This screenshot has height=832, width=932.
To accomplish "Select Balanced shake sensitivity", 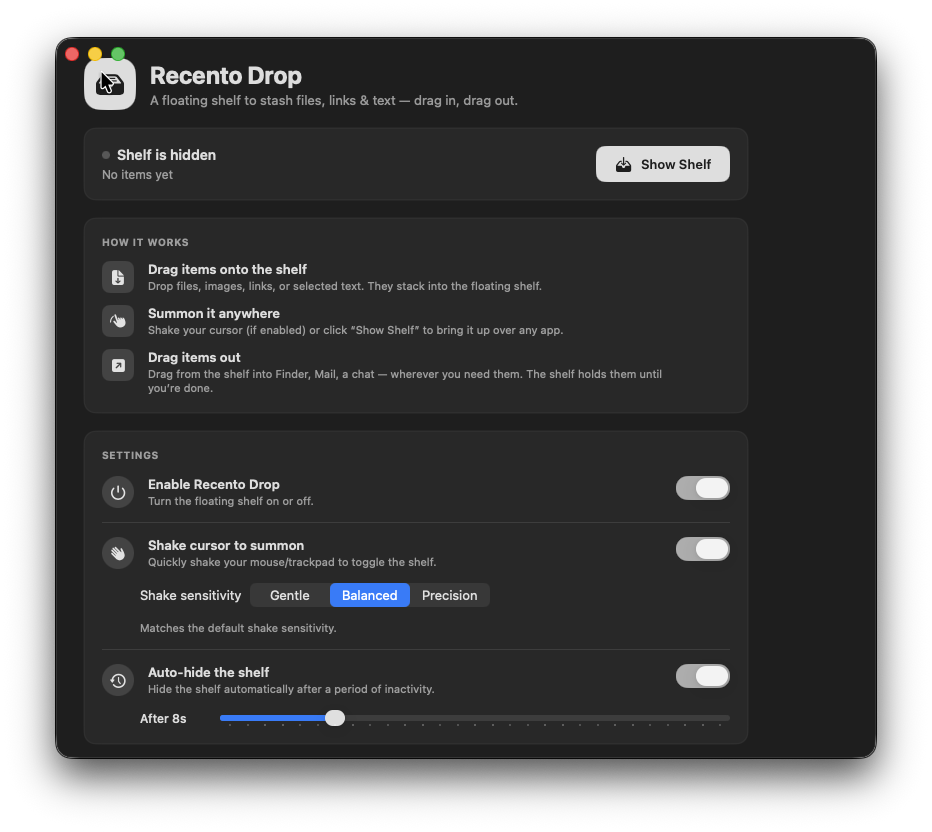I will pos(370,595).
